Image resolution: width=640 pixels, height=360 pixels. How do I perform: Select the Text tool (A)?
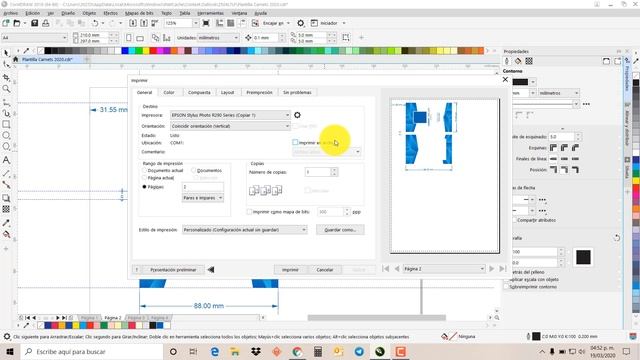(x=6, y=160)
